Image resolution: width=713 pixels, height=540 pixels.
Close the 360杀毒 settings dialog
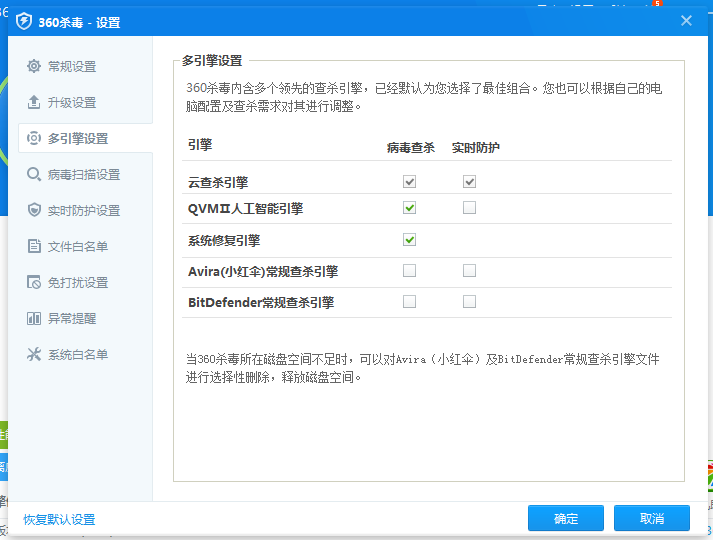tap(686, 20)
